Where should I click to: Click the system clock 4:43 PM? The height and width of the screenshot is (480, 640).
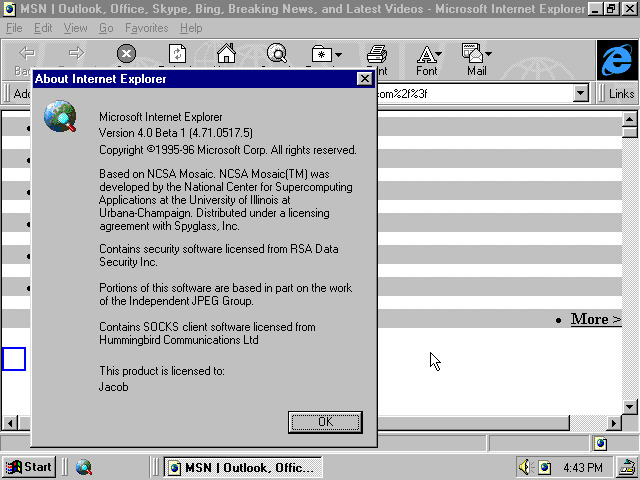[582, 467]
